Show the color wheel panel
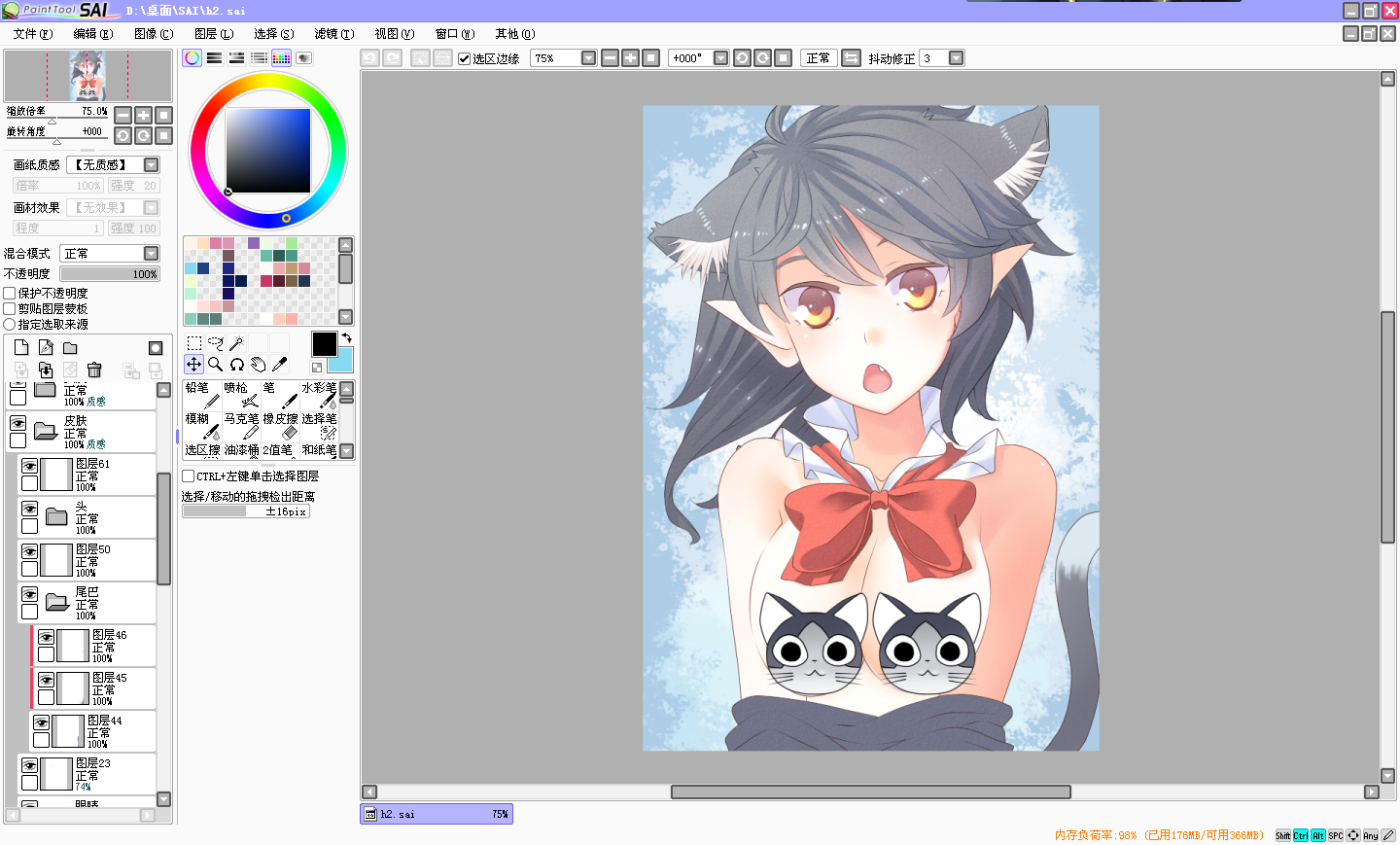The height and width of the screenshot is (845, 1400). pos(192,58)
